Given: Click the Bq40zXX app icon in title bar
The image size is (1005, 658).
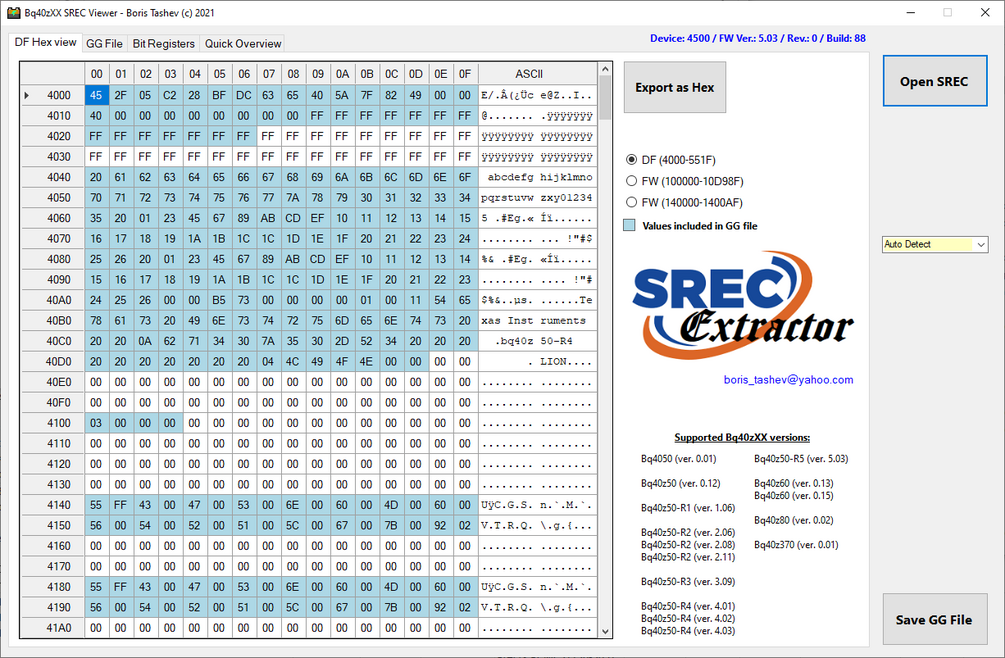Looking at the screenshot, I should (14, 12).
